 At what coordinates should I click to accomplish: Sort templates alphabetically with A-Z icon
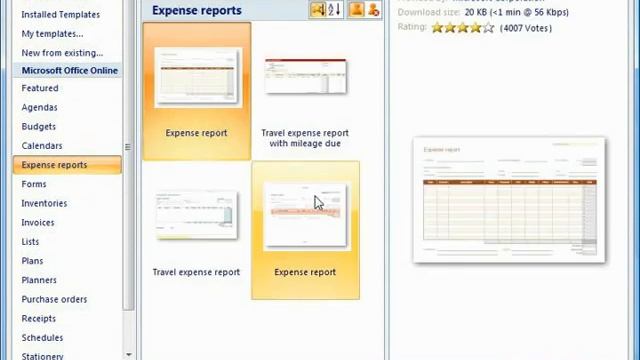334,10
